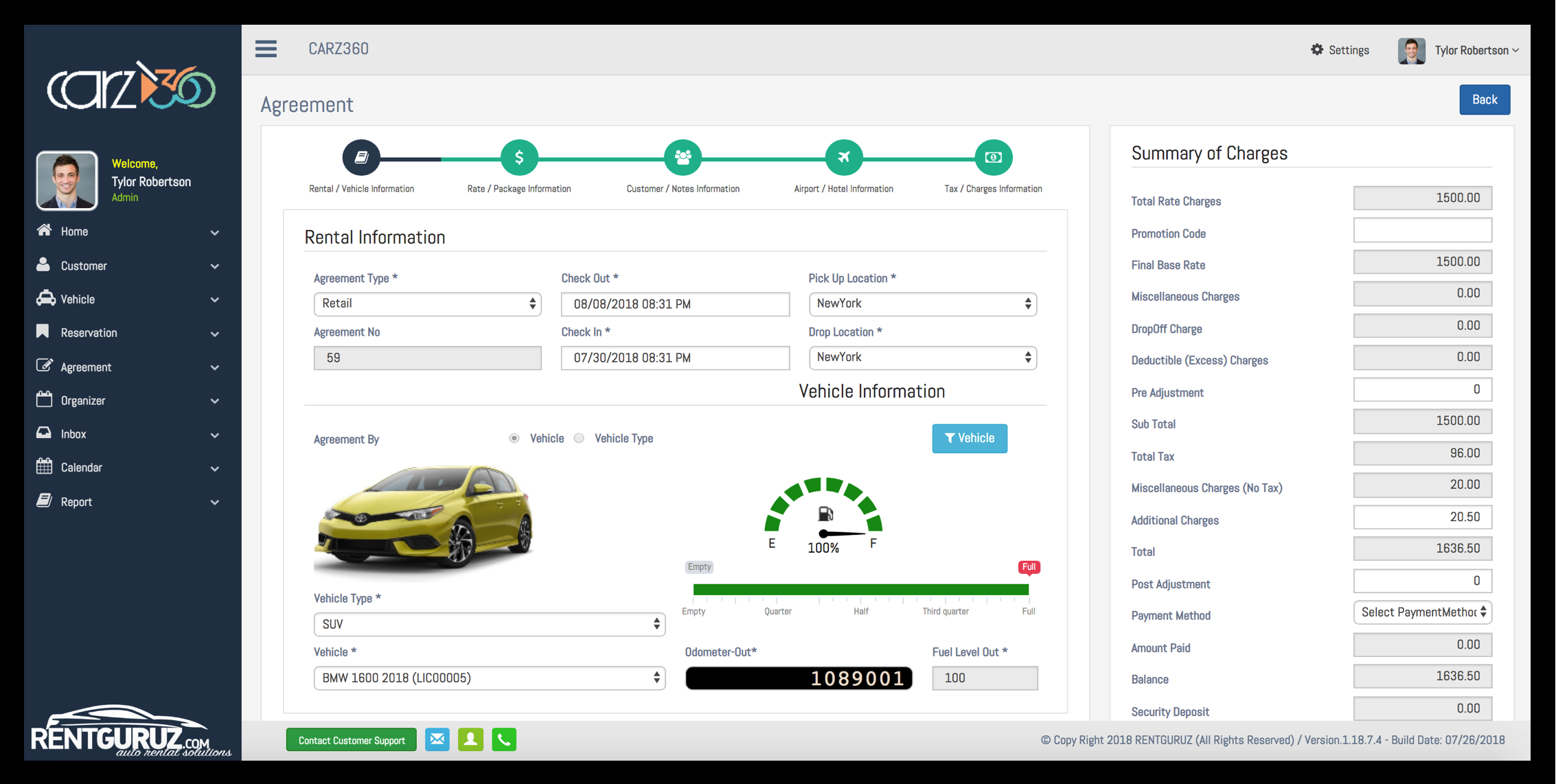Select the Vehicle Type radio button
1556x784 pixels.
tap(580, 438)
